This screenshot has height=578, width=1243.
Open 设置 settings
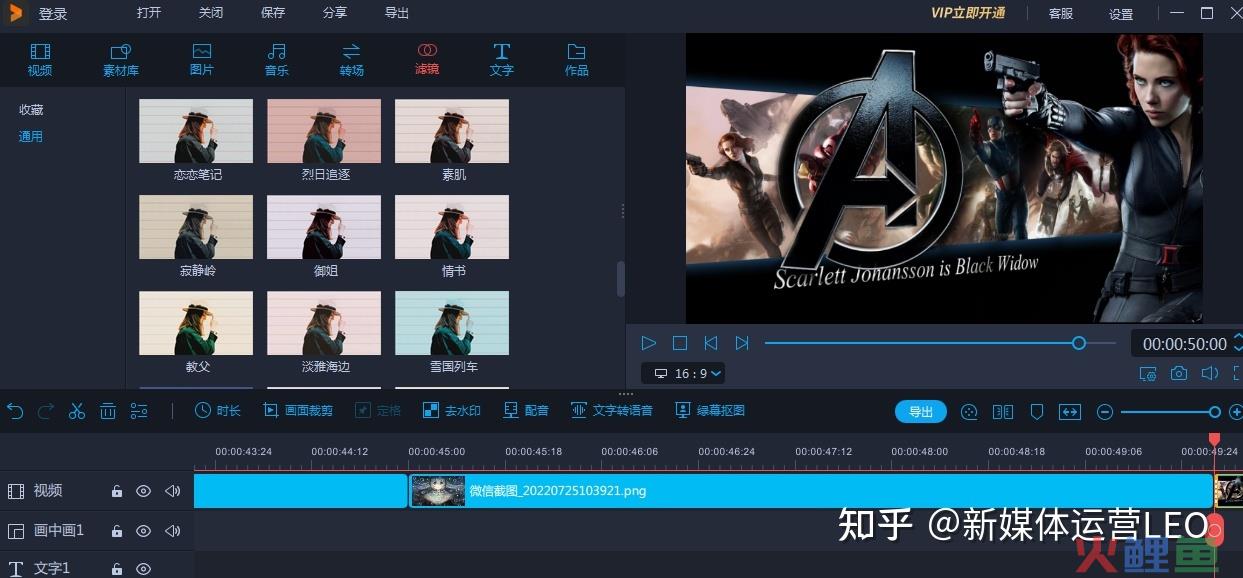coord(1121,14)
